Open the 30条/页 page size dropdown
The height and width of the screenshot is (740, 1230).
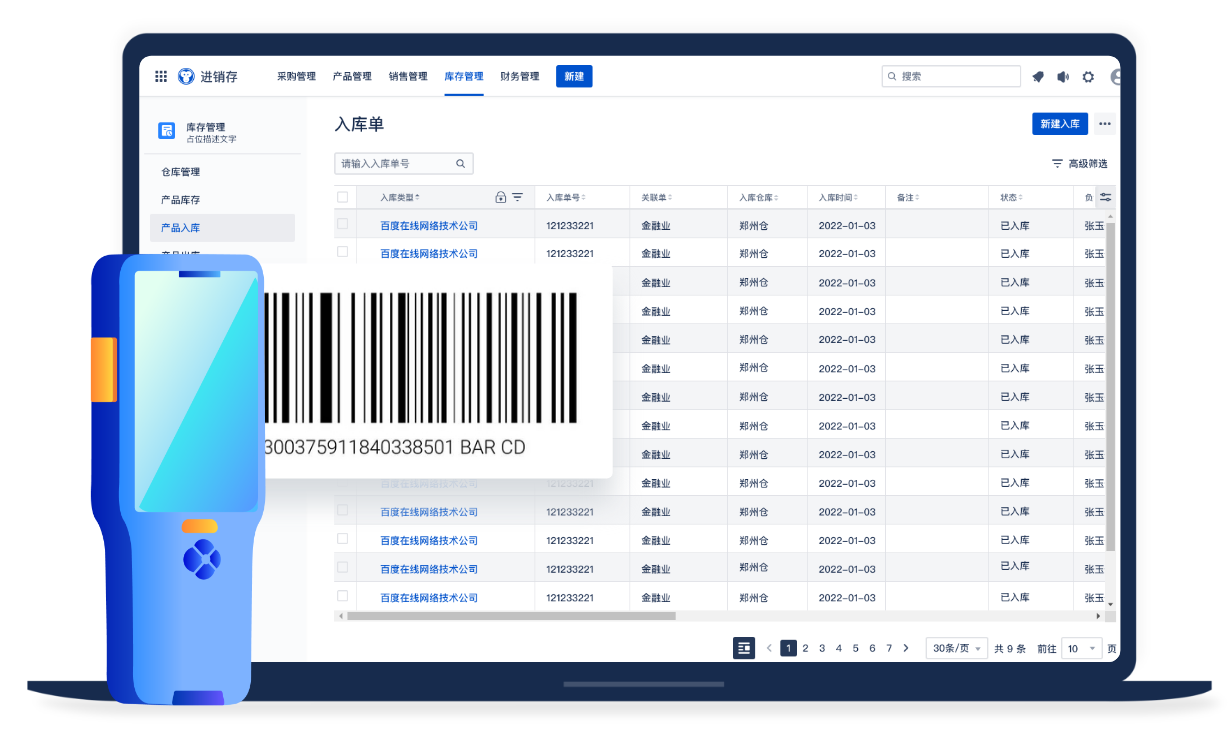(956, 648)
